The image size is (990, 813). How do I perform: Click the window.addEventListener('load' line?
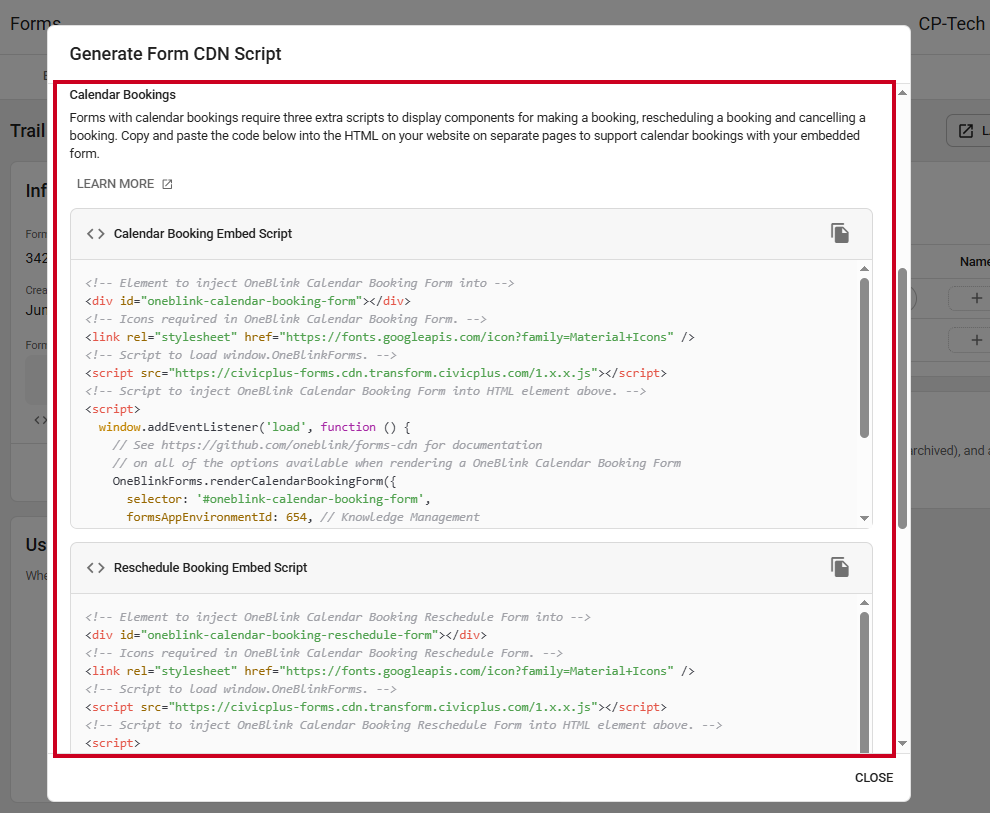tap(254, 427)
